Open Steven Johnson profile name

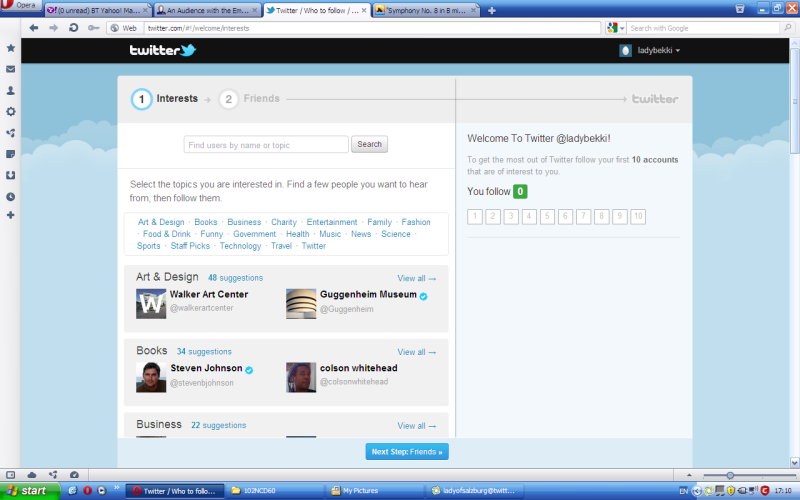(x=206, y=368)
